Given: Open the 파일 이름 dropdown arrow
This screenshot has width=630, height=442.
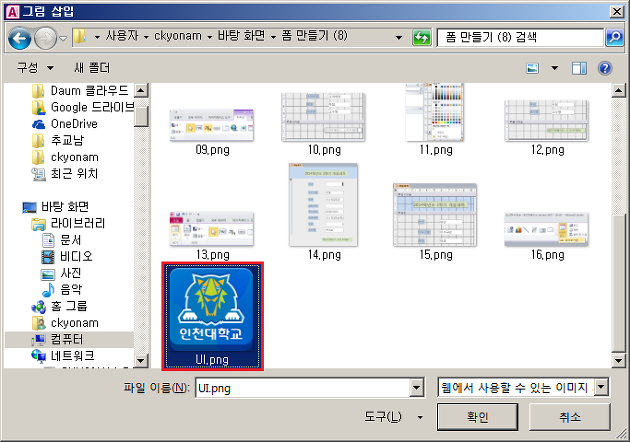Looking at the screenshot, I should 417,388.
